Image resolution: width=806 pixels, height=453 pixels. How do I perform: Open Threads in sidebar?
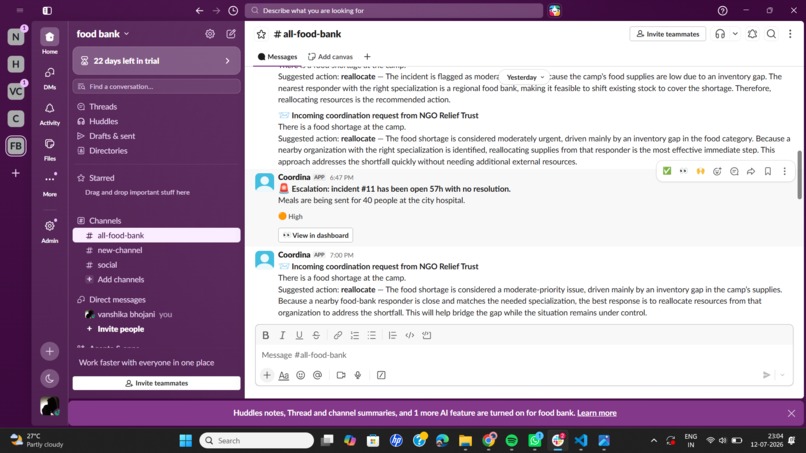point(103,106)
